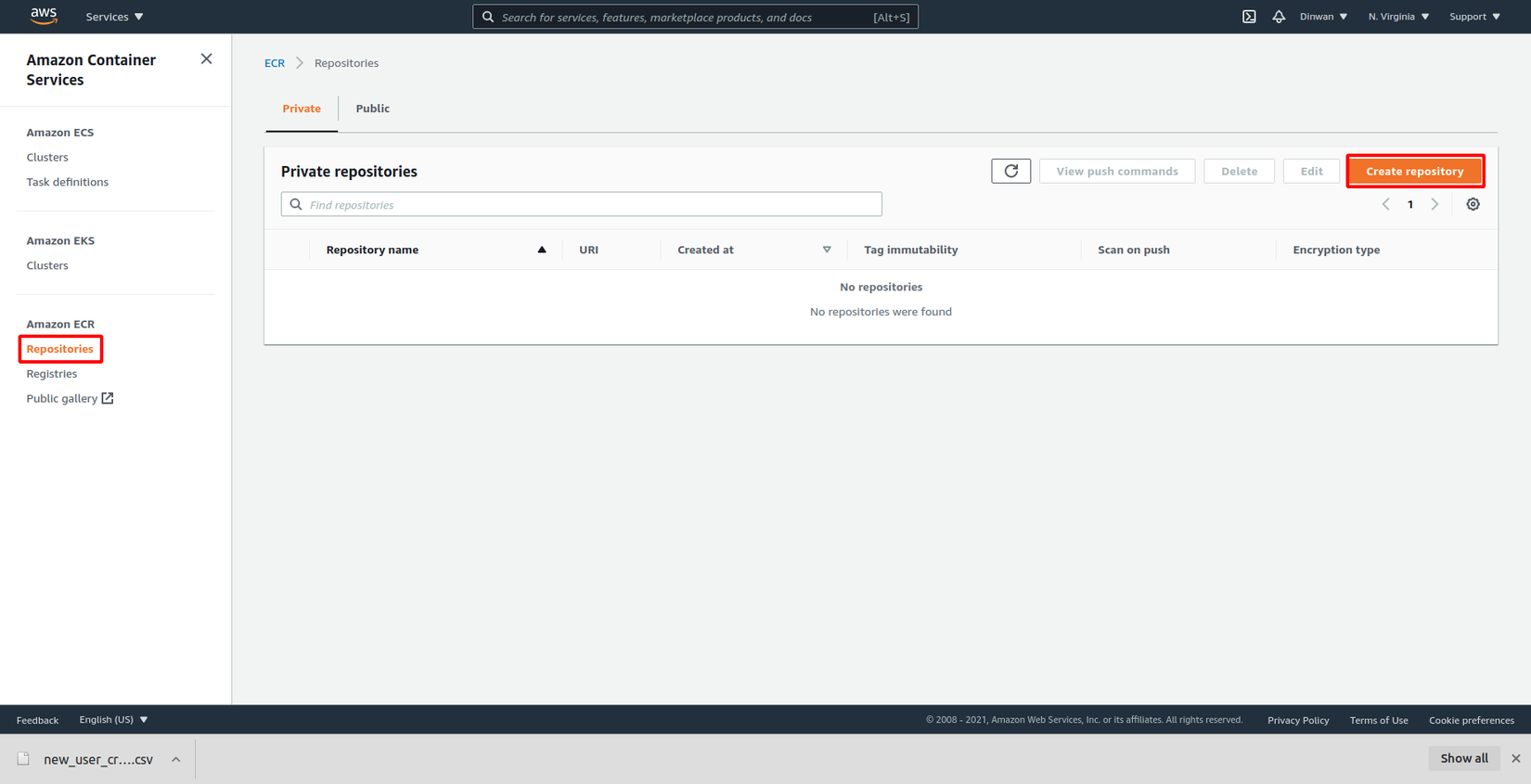Click the Scan on push column header
This screenshot has width=1531, height=784.
click(x=1134, y=250)
